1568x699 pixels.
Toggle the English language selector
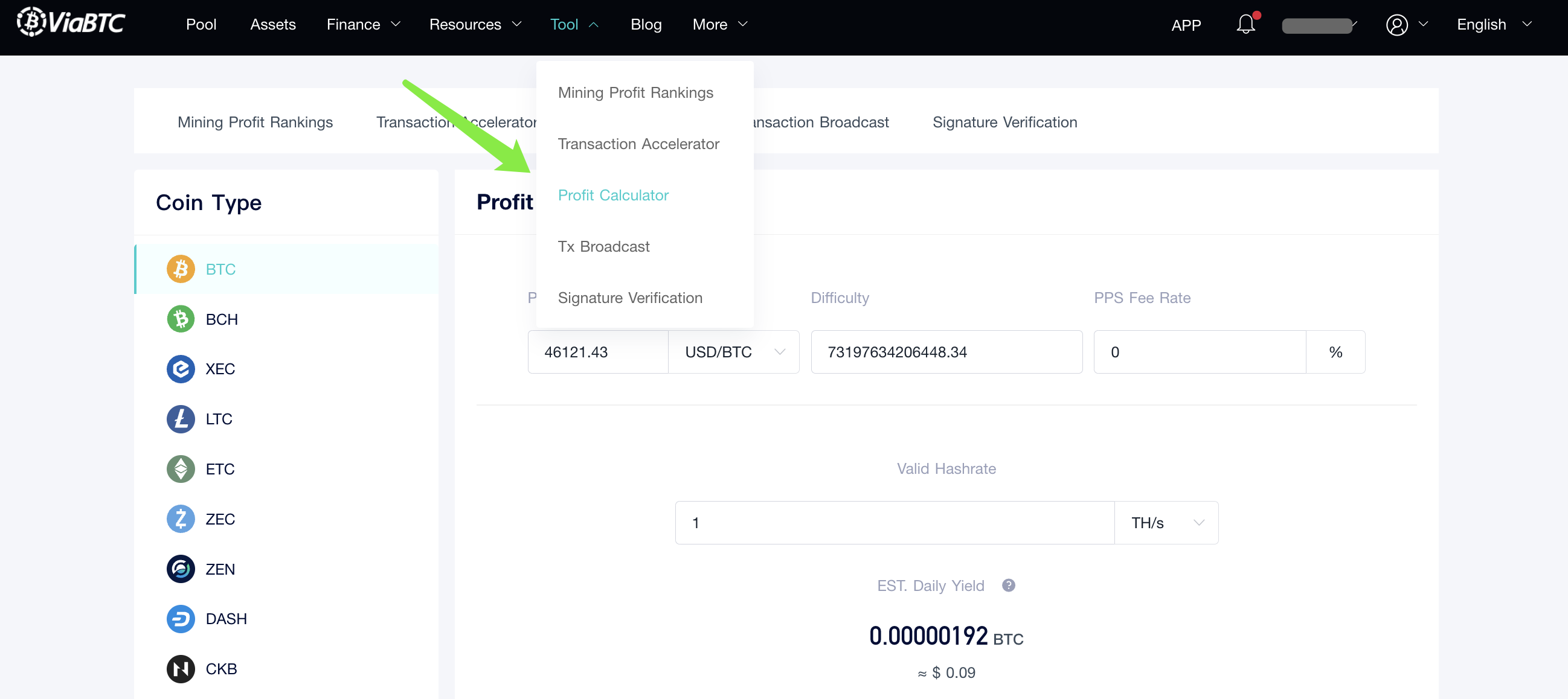(x=1494, y=25)
